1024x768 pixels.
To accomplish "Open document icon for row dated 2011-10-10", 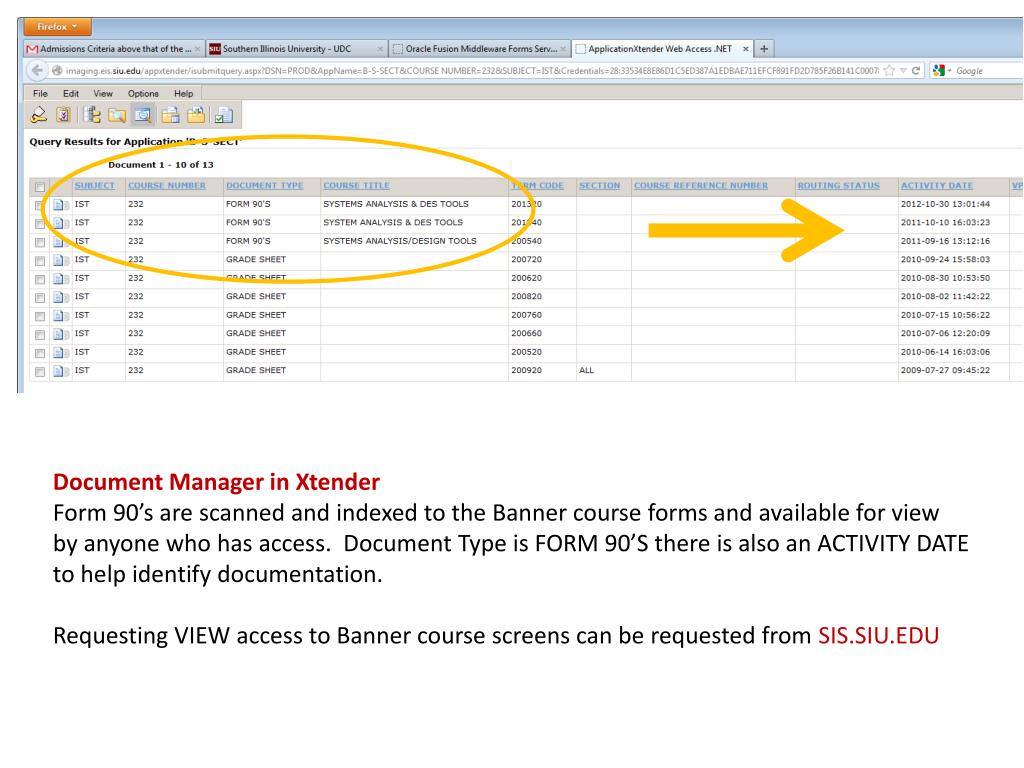I will tap(61, 223).
